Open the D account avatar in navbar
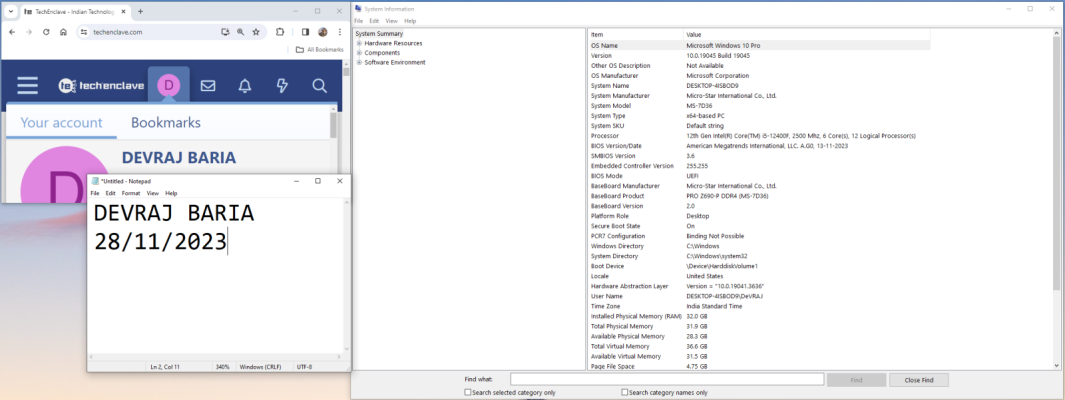 coord(168,86)
